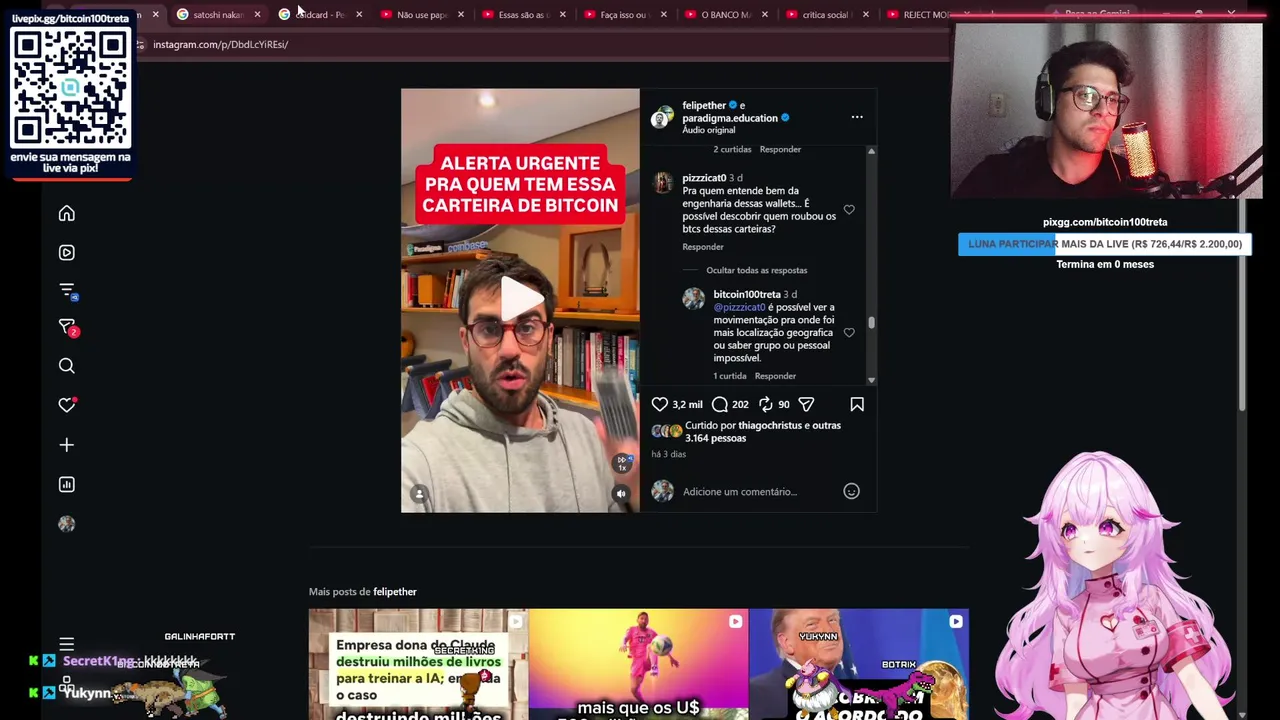Collapse with 'Ocultar todas as respostas'

(757, 270)
